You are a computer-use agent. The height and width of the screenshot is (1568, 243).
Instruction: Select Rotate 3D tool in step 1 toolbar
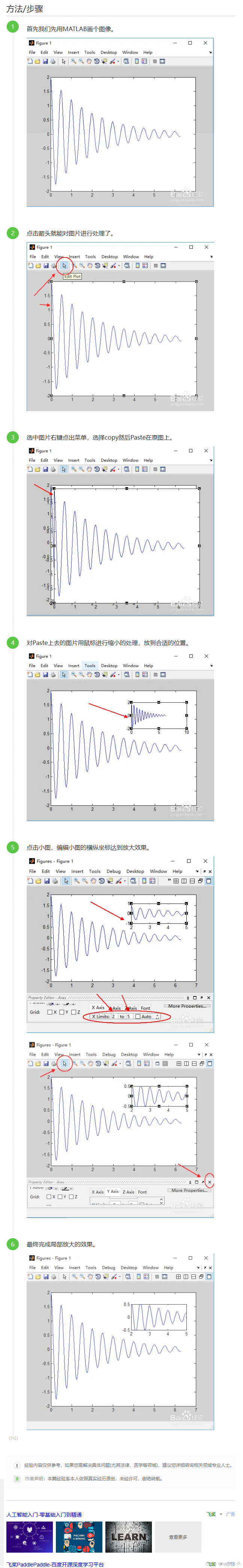click(96, 61)
